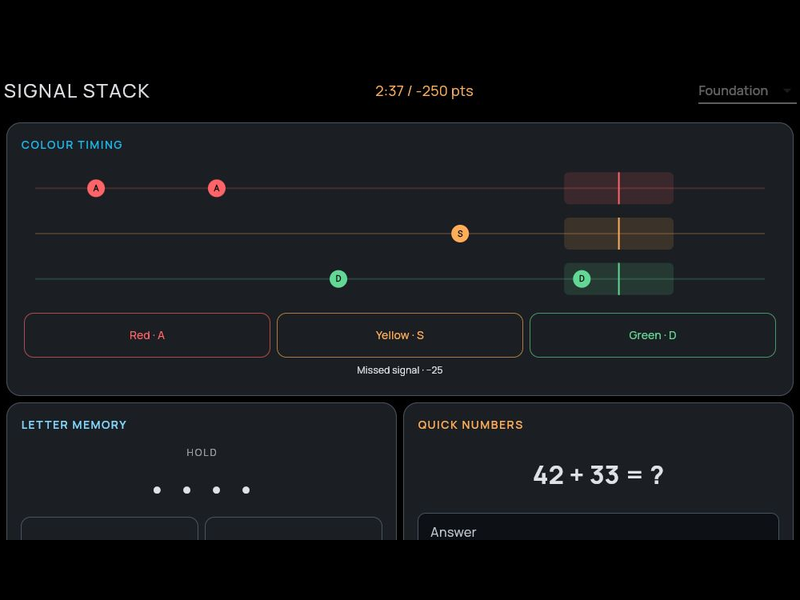Click the timer and score readout
The image size is (800, 600).
[x=424, y=91]
